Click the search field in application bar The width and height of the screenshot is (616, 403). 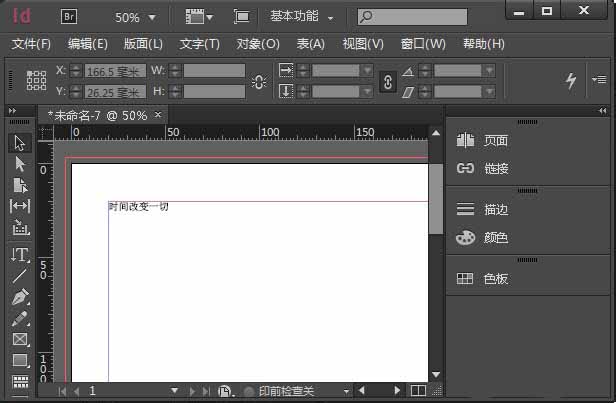[412, 17]
